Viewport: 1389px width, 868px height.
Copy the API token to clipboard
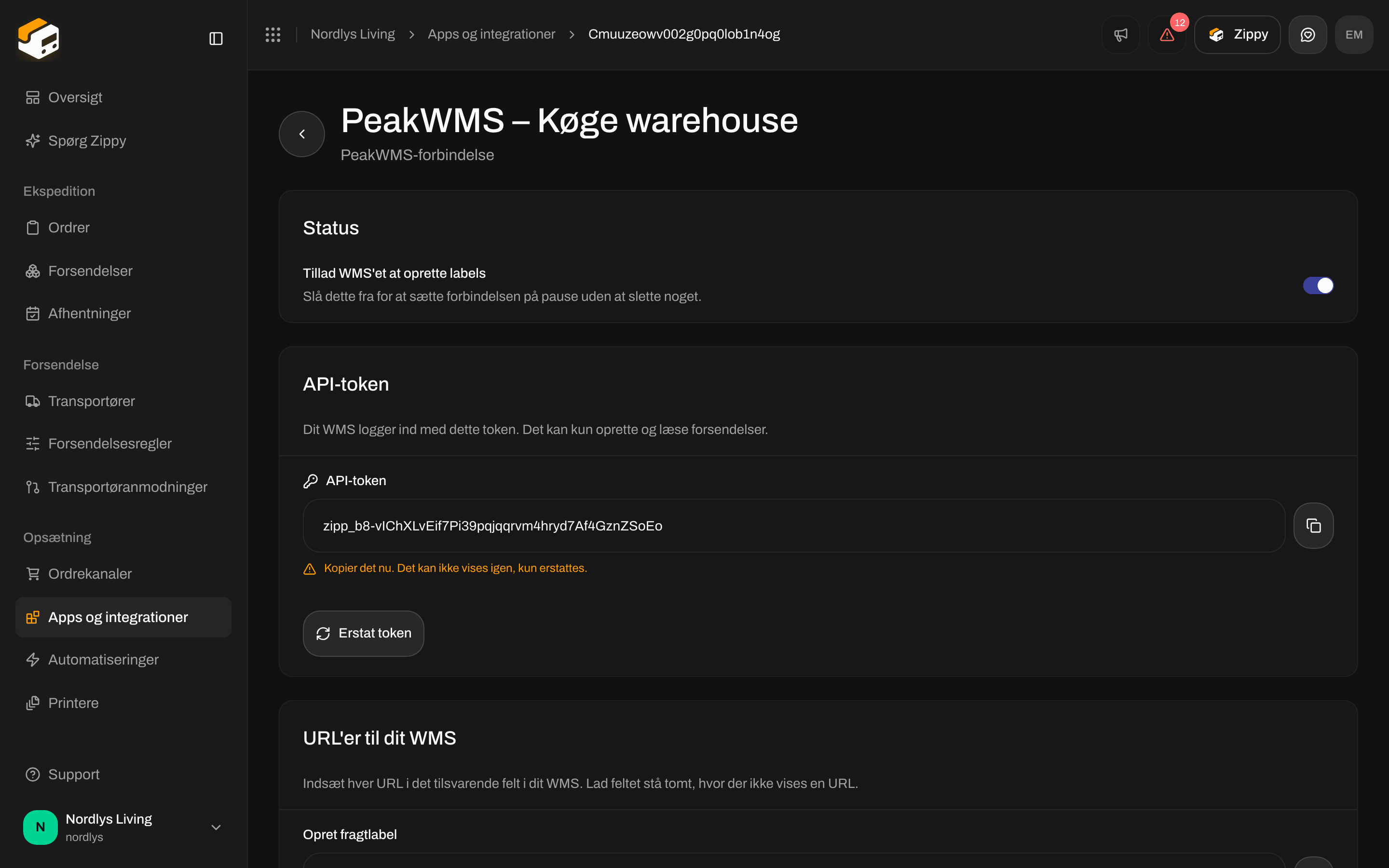click(1313, 525)
